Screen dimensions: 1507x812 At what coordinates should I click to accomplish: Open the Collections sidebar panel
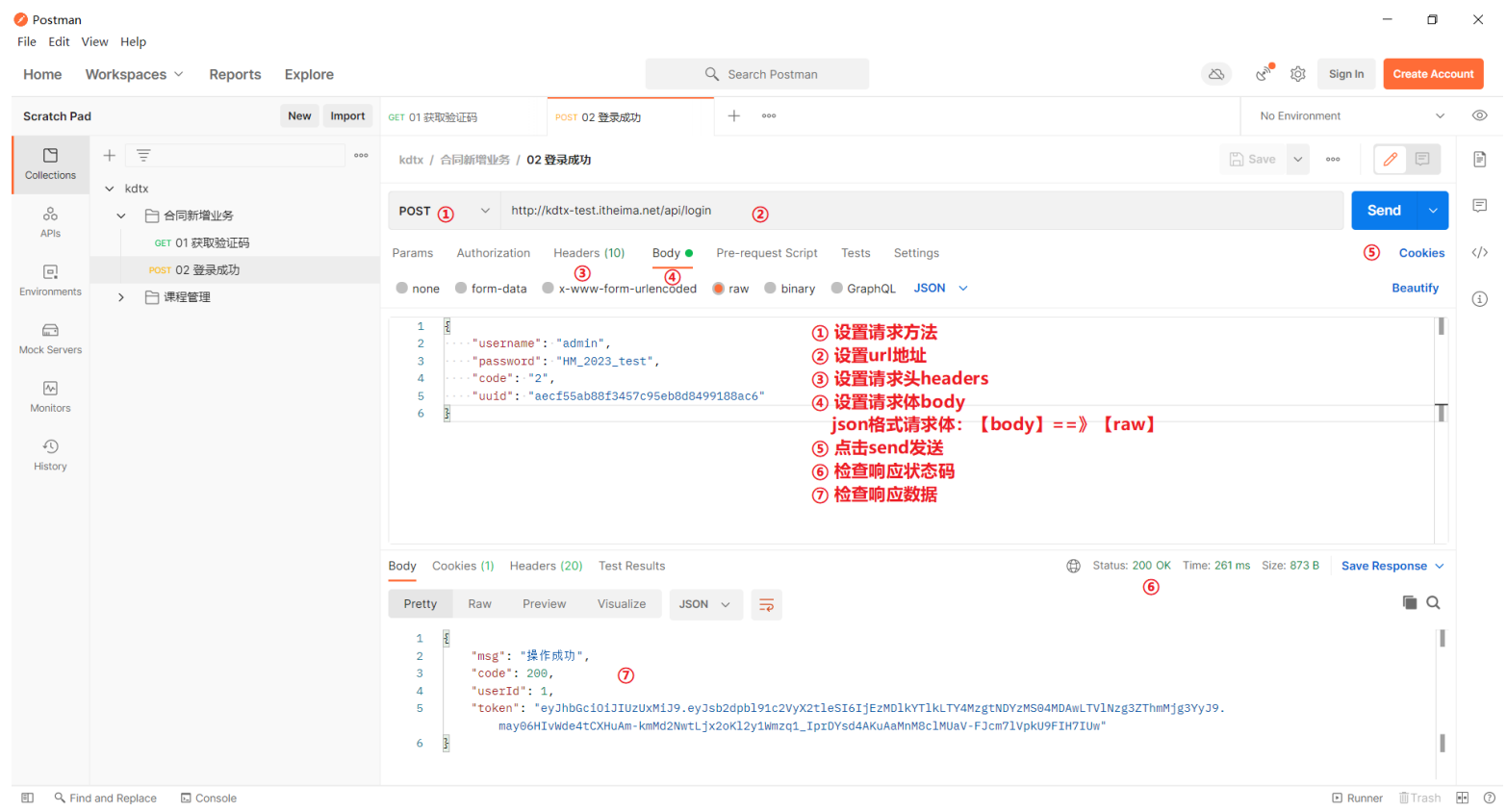(50, 164)
